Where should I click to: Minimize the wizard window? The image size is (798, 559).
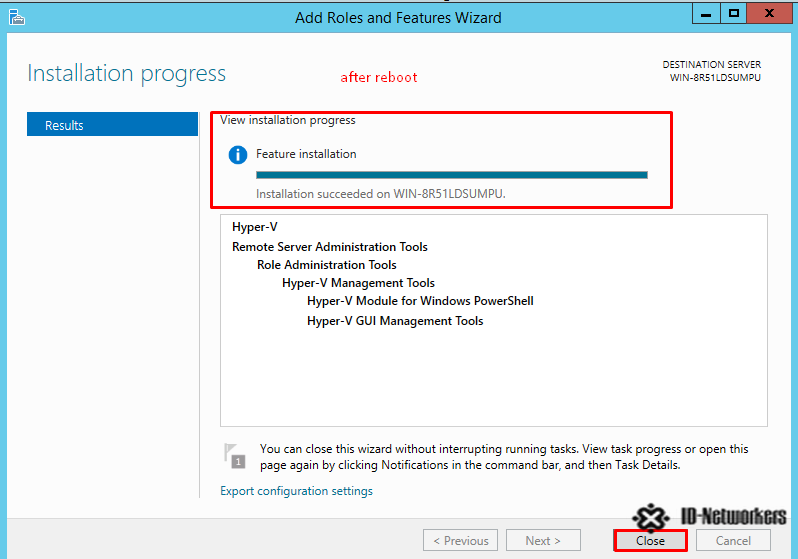click(x=706, y=14)
